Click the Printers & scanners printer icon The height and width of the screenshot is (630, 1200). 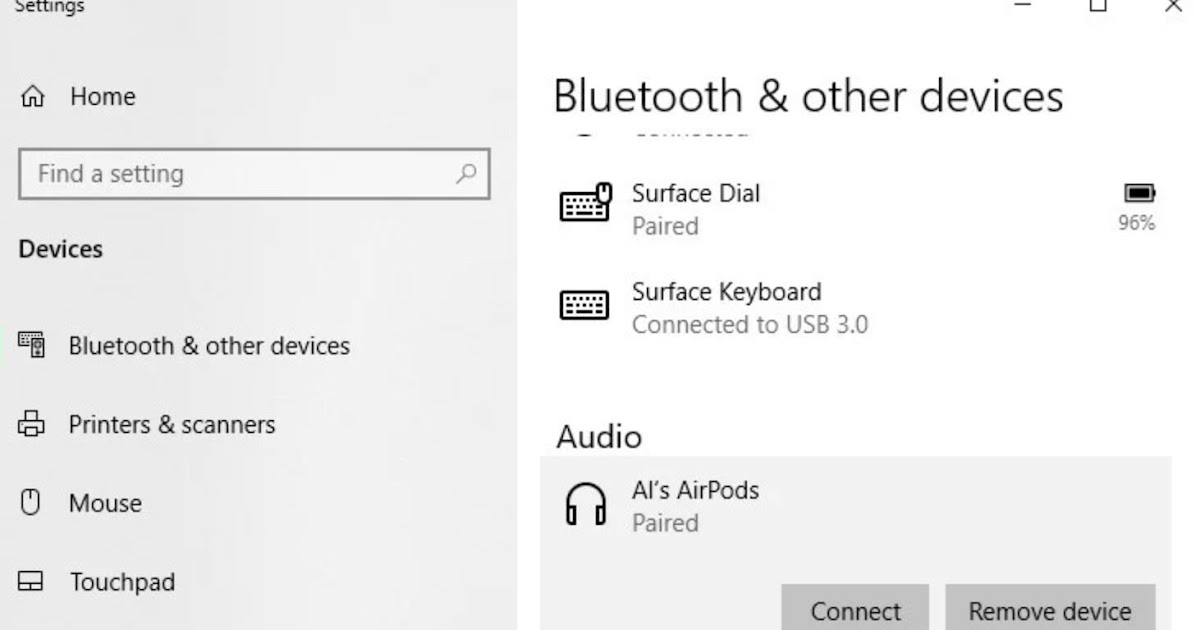tap(33, 425)
